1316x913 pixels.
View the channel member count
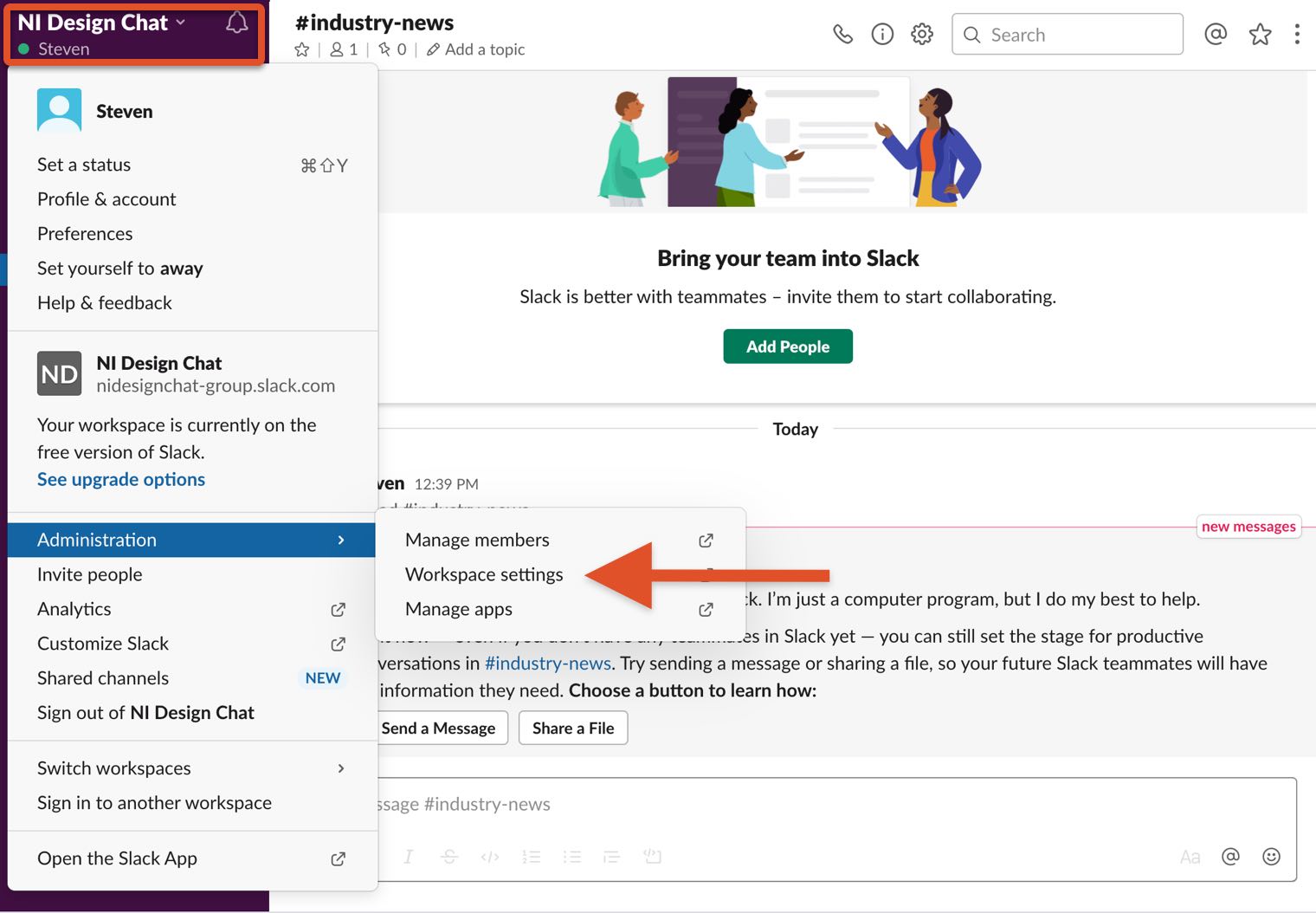point(344,50)
